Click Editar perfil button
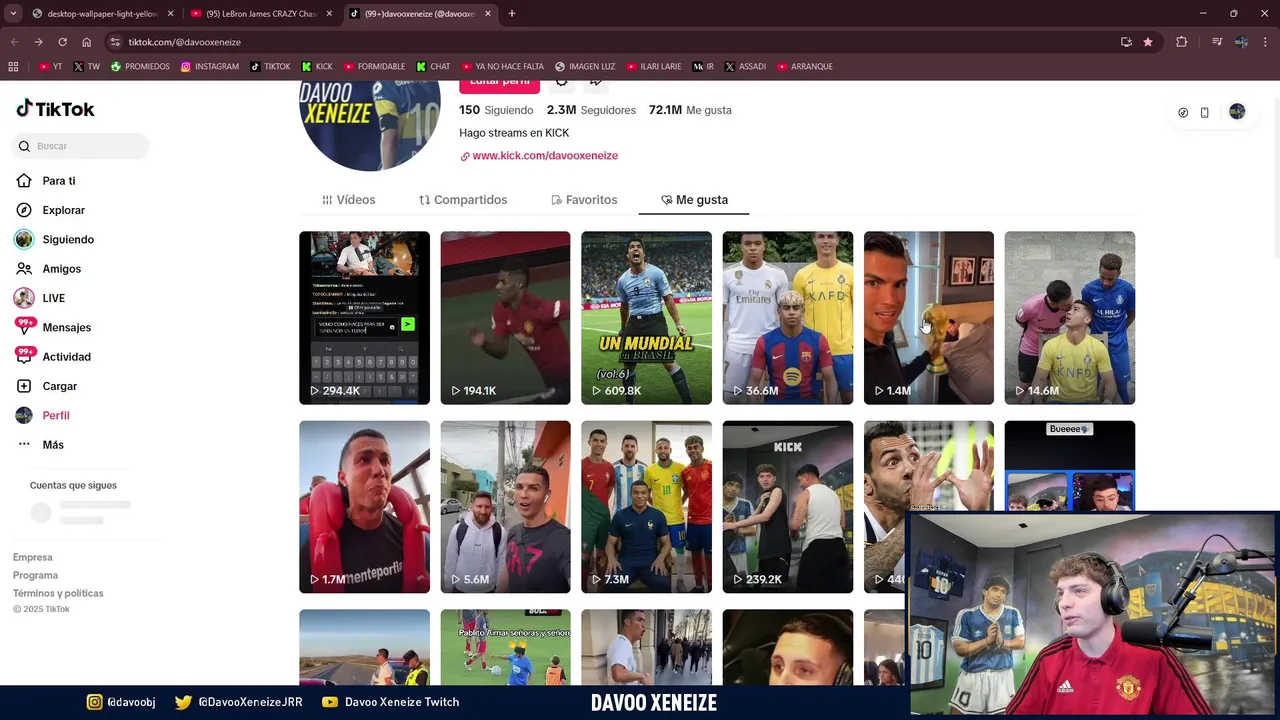Image resolution: width=1280 pixels, height=720 pixels. 499,84
